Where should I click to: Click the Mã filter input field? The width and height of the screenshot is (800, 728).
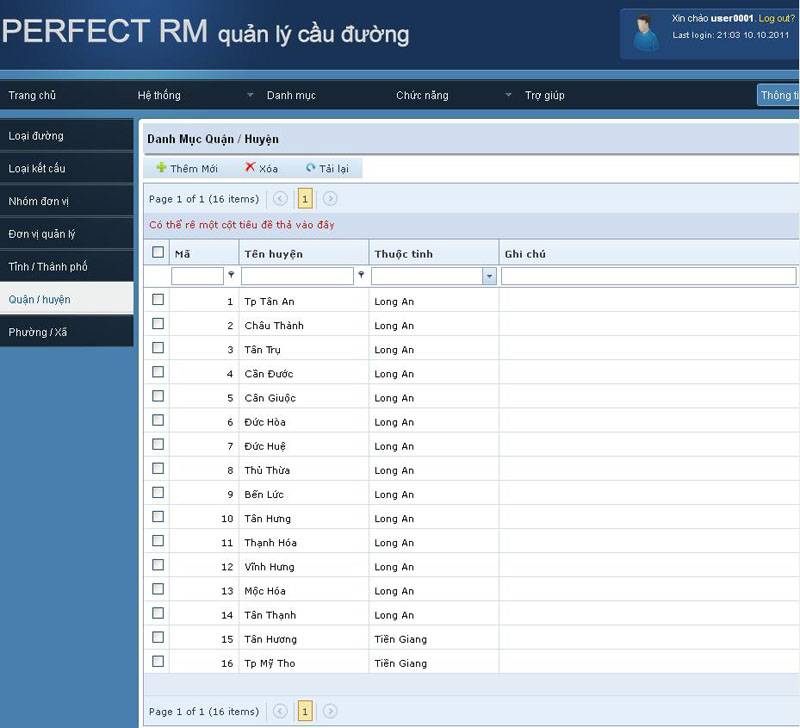tap(197, 276)
